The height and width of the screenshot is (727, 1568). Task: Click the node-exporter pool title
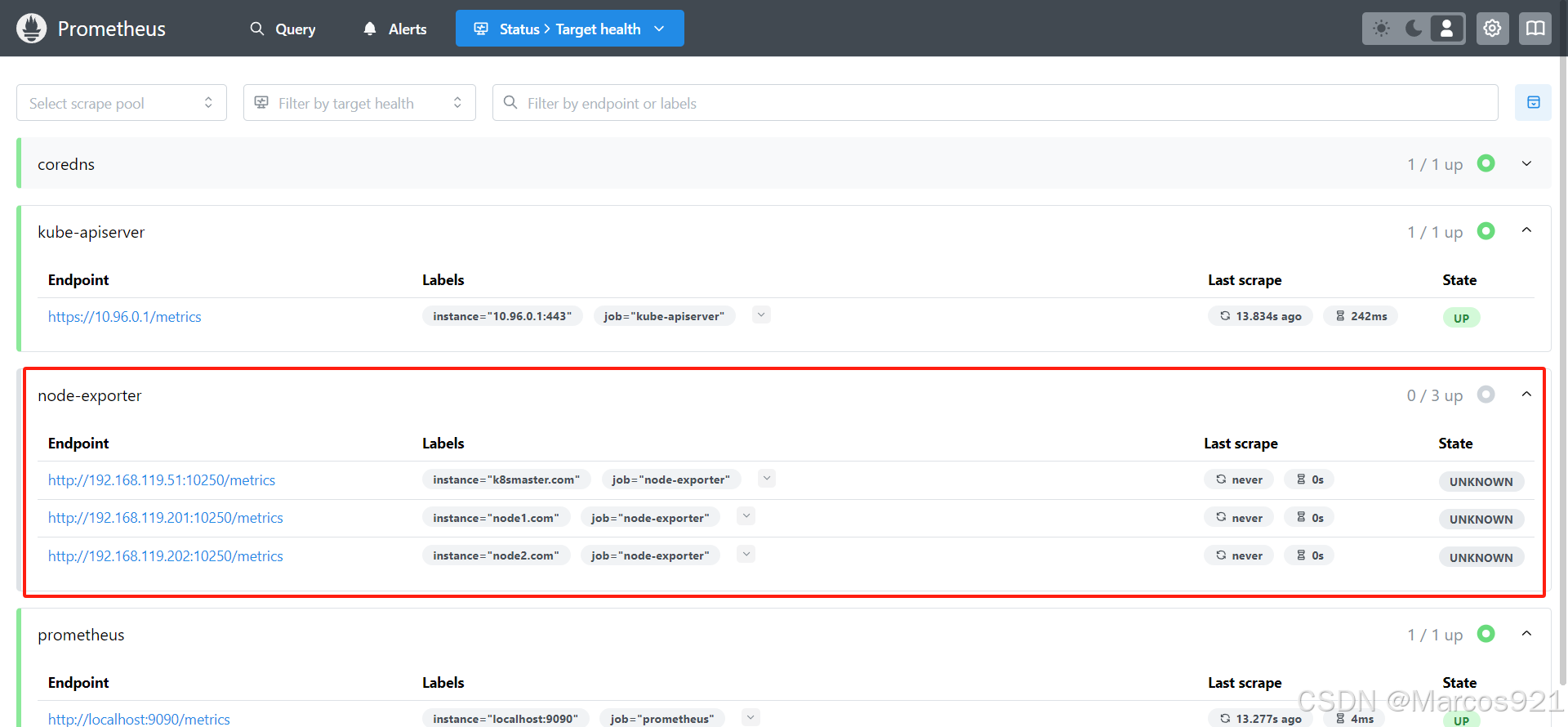[90, 395]
